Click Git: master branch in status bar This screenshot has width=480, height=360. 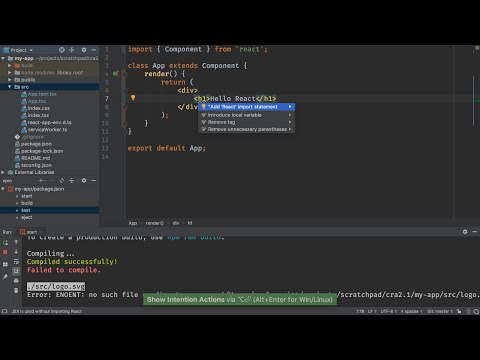coord(440,311)
